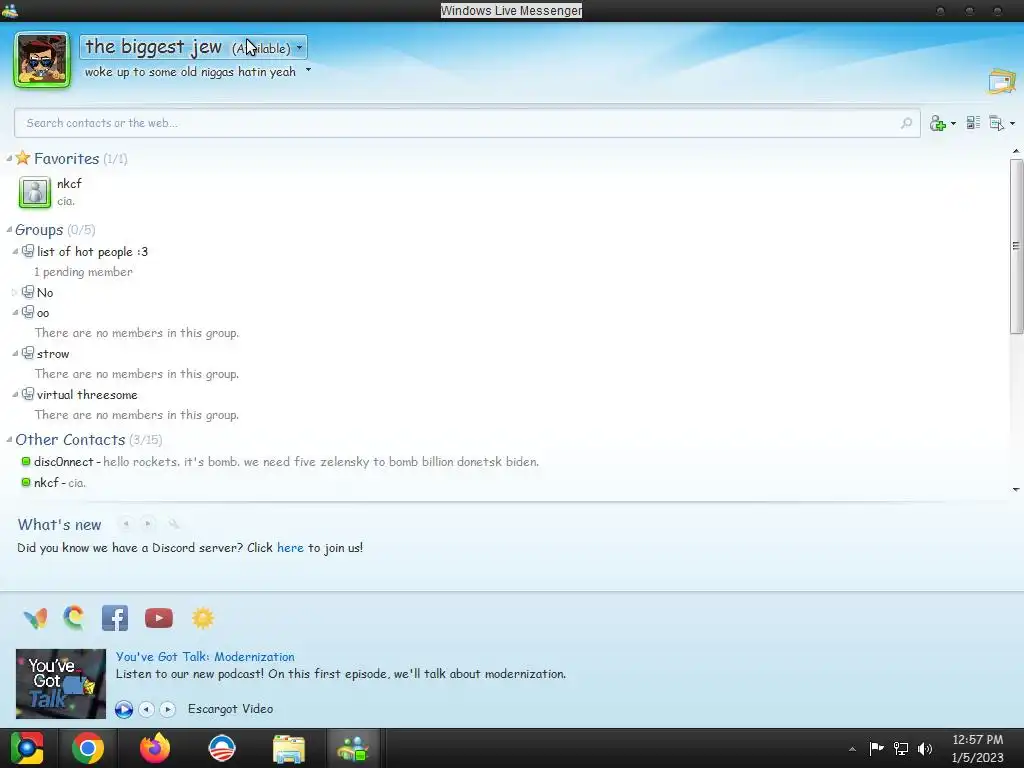Click the magnifier search icon

tap(906, 123)
